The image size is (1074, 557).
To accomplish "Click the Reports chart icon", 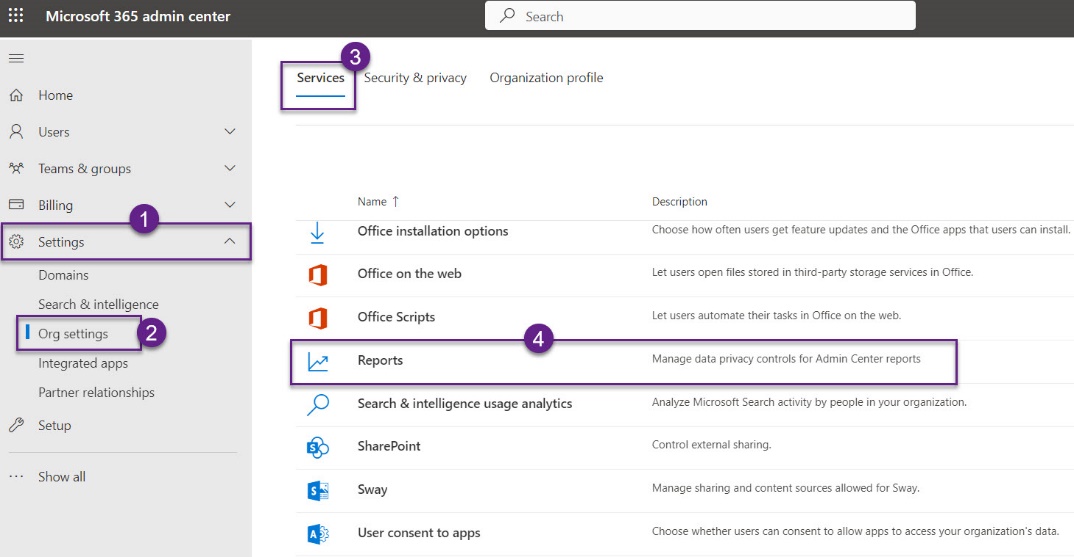I will point(317,361).
